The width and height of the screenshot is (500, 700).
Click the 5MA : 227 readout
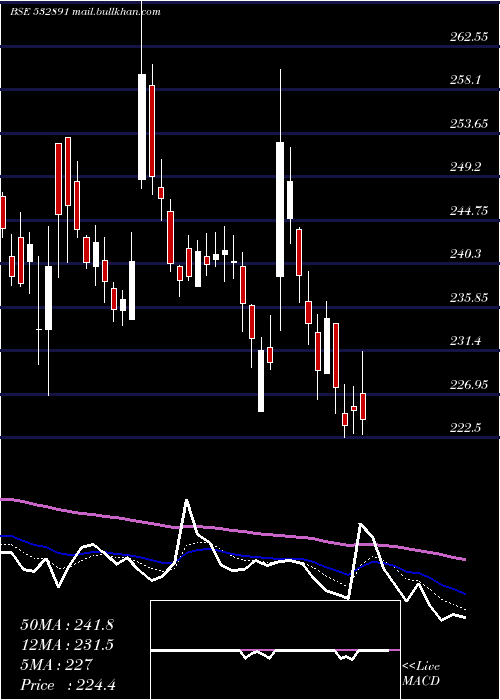(56, 665)
